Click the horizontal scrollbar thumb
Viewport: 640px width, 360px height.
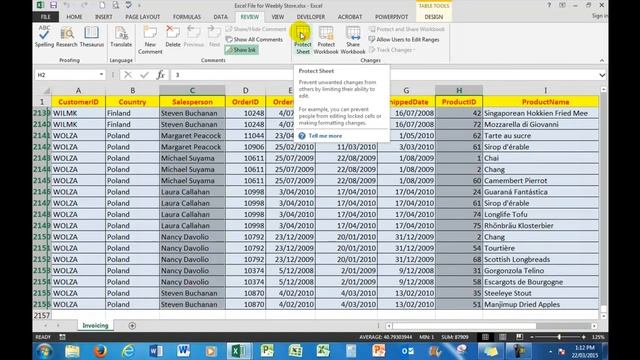click(x=464, y=326)
